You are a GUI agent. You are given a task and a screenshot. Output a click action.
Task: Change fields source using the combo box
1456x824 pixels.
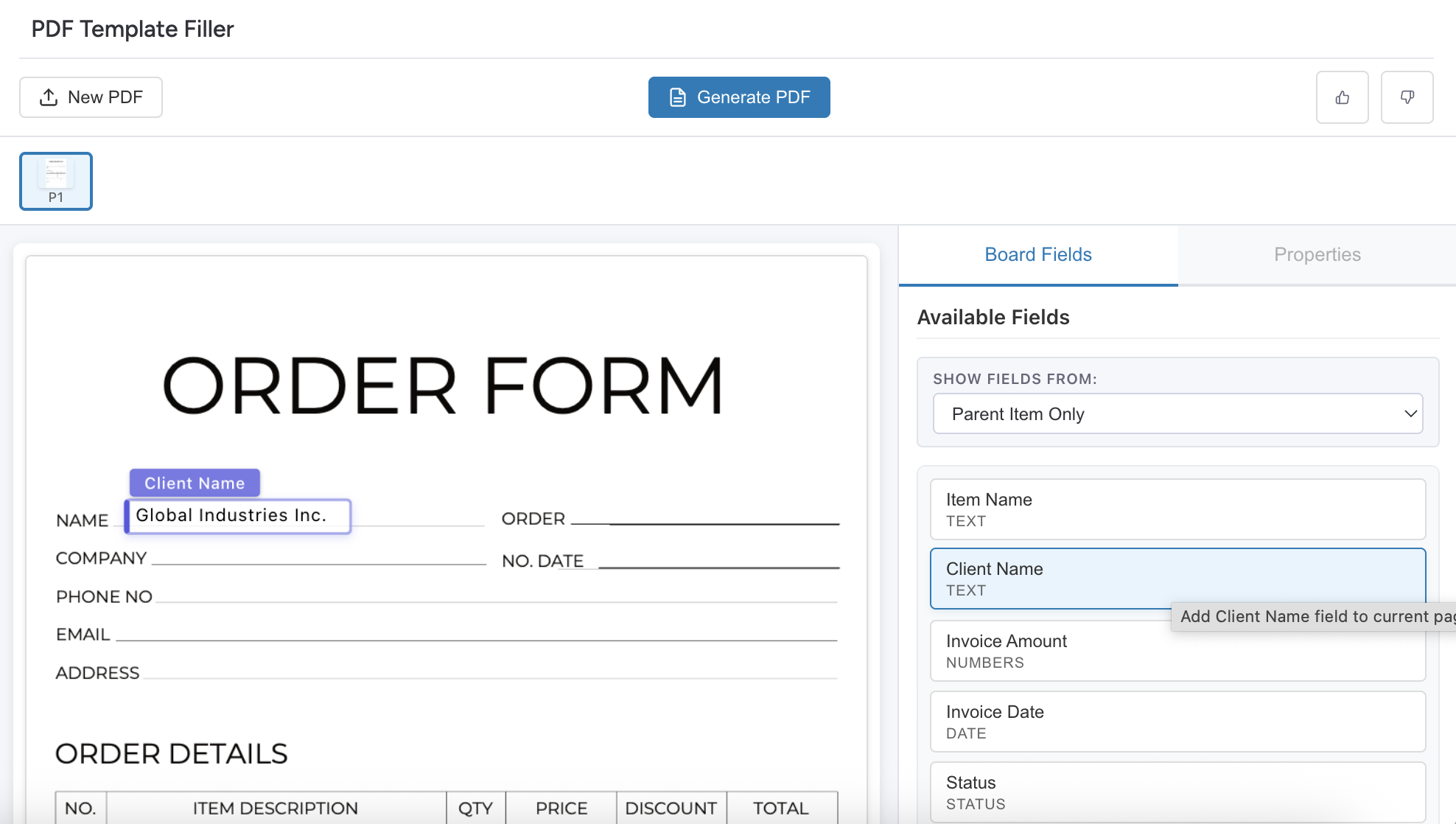click(1177, 413)
